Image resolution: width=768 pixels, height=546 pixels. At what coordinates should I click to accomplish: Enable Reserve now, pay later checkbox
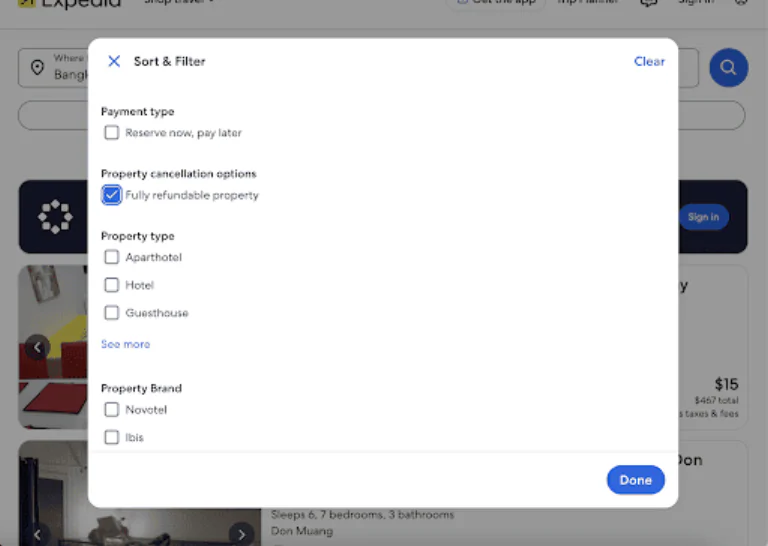pyautogui.click(x=112, y=133)
